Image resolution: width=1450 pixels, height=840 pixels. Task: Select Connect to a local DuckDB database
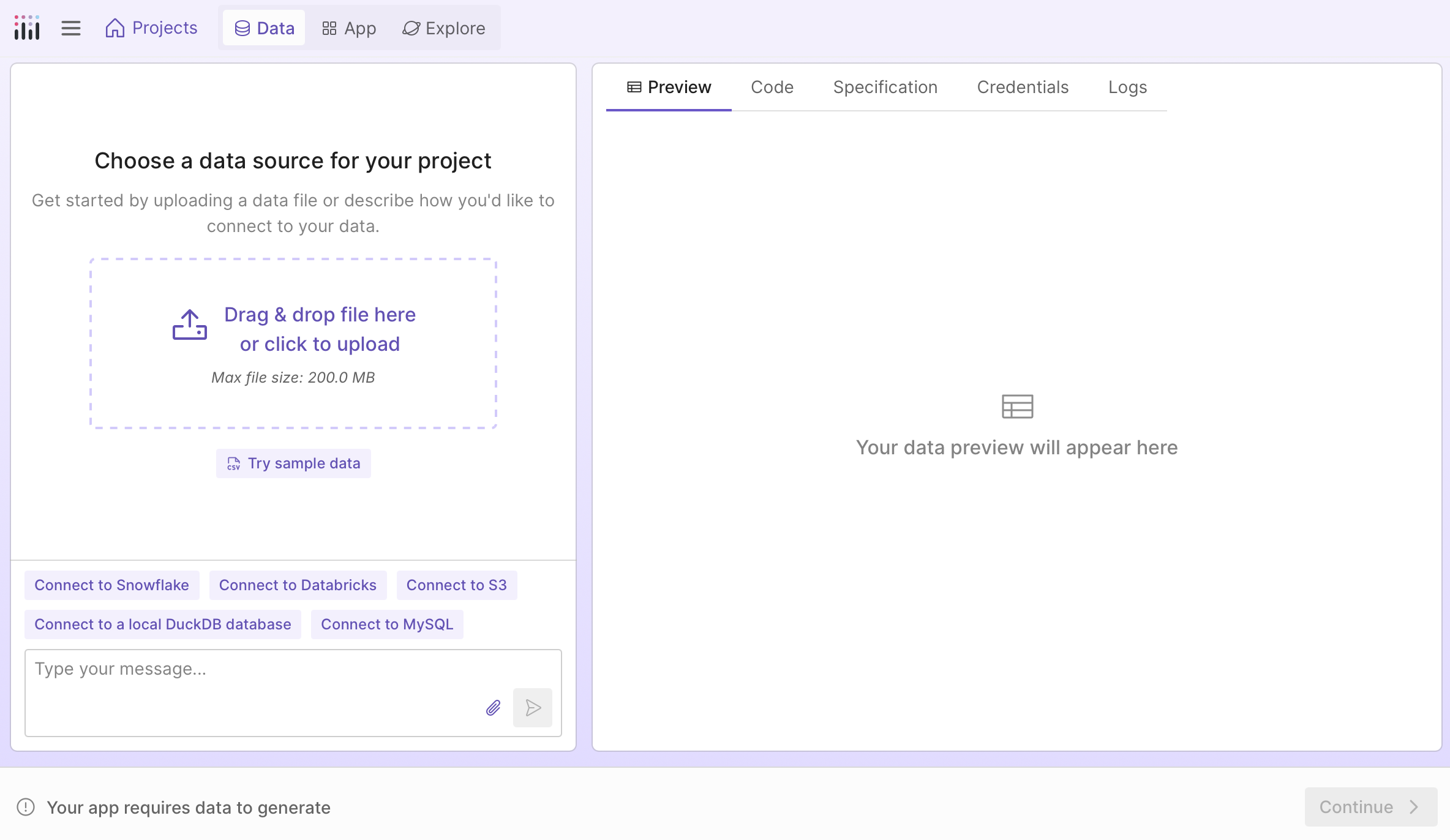pyautogui.click(x=162, y=624)
